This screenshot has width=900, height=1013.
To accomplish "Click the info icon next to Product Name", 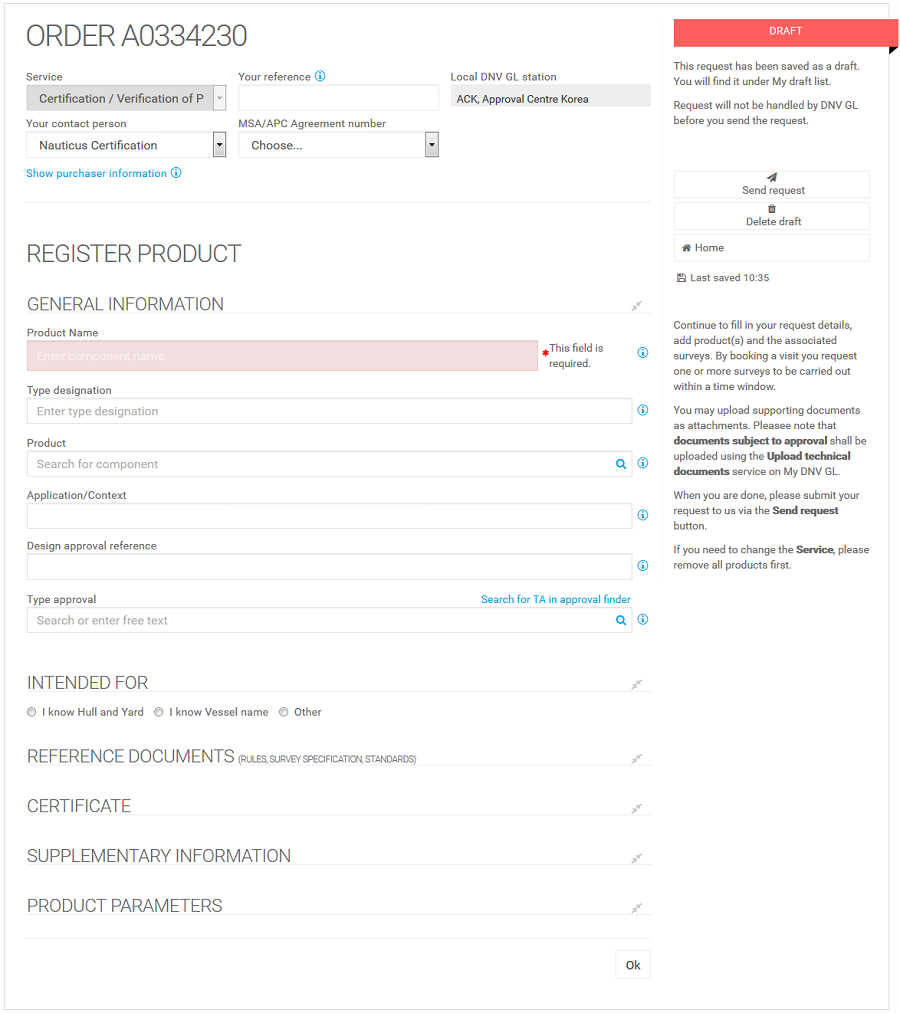I will 642,352.
